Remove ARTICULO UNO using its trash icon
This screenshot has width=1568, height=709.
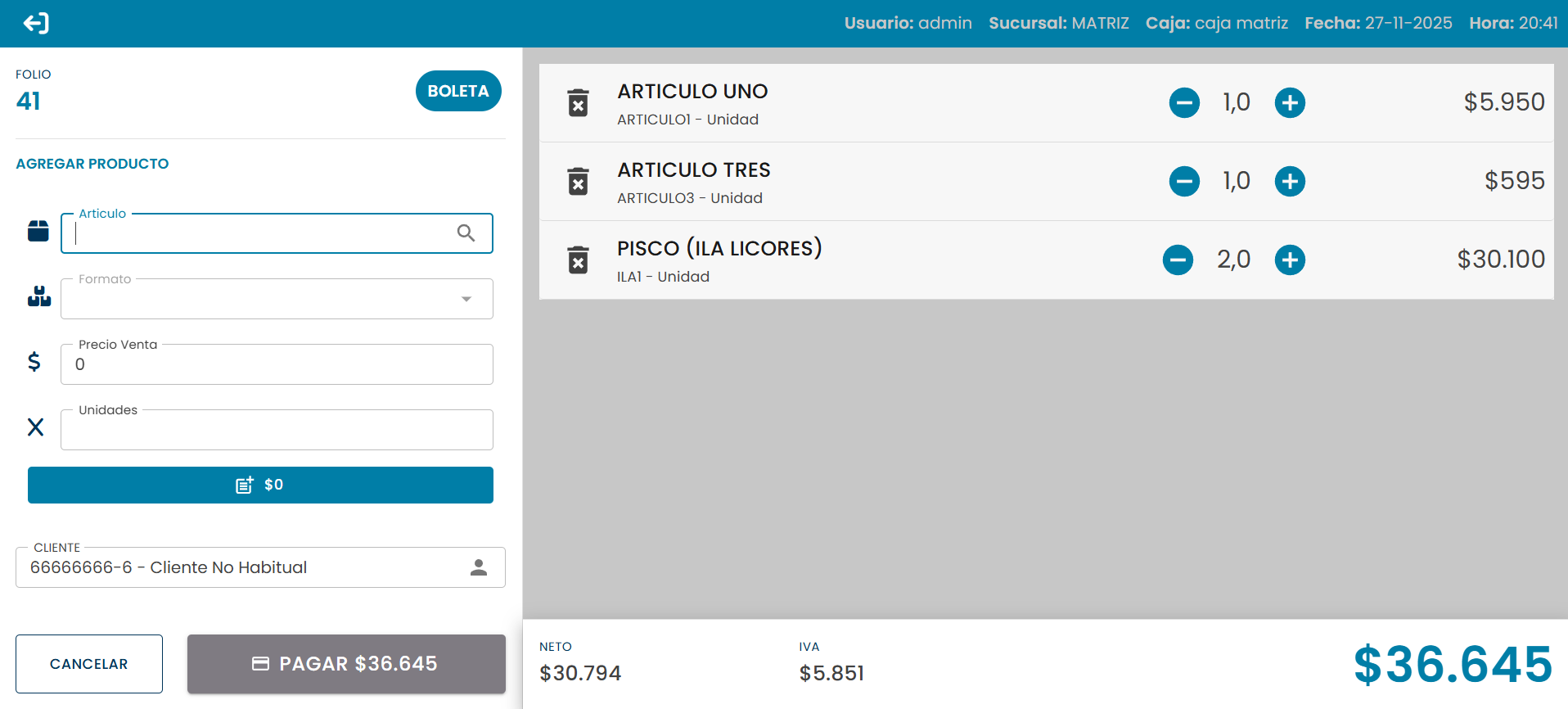579,102
